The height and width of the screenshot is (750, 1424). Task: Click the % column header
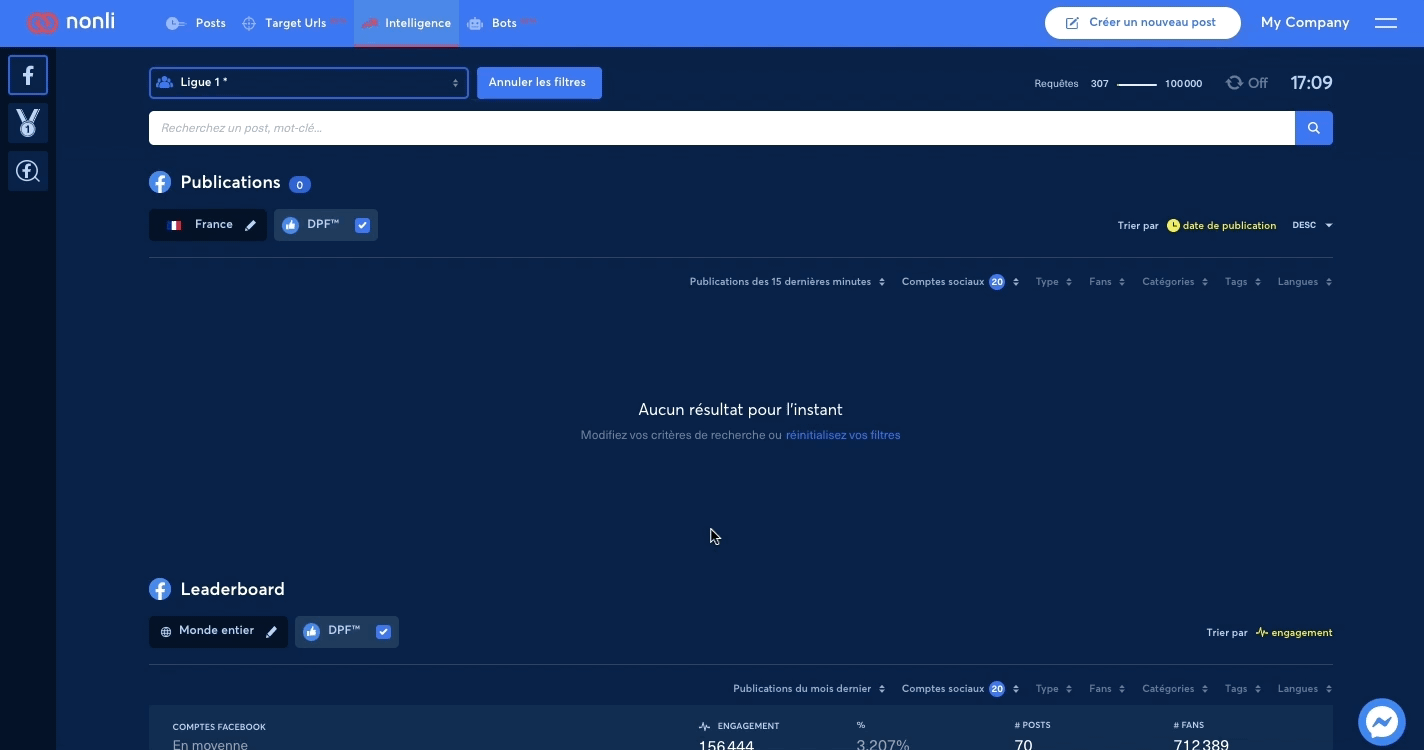click(860, 725)
